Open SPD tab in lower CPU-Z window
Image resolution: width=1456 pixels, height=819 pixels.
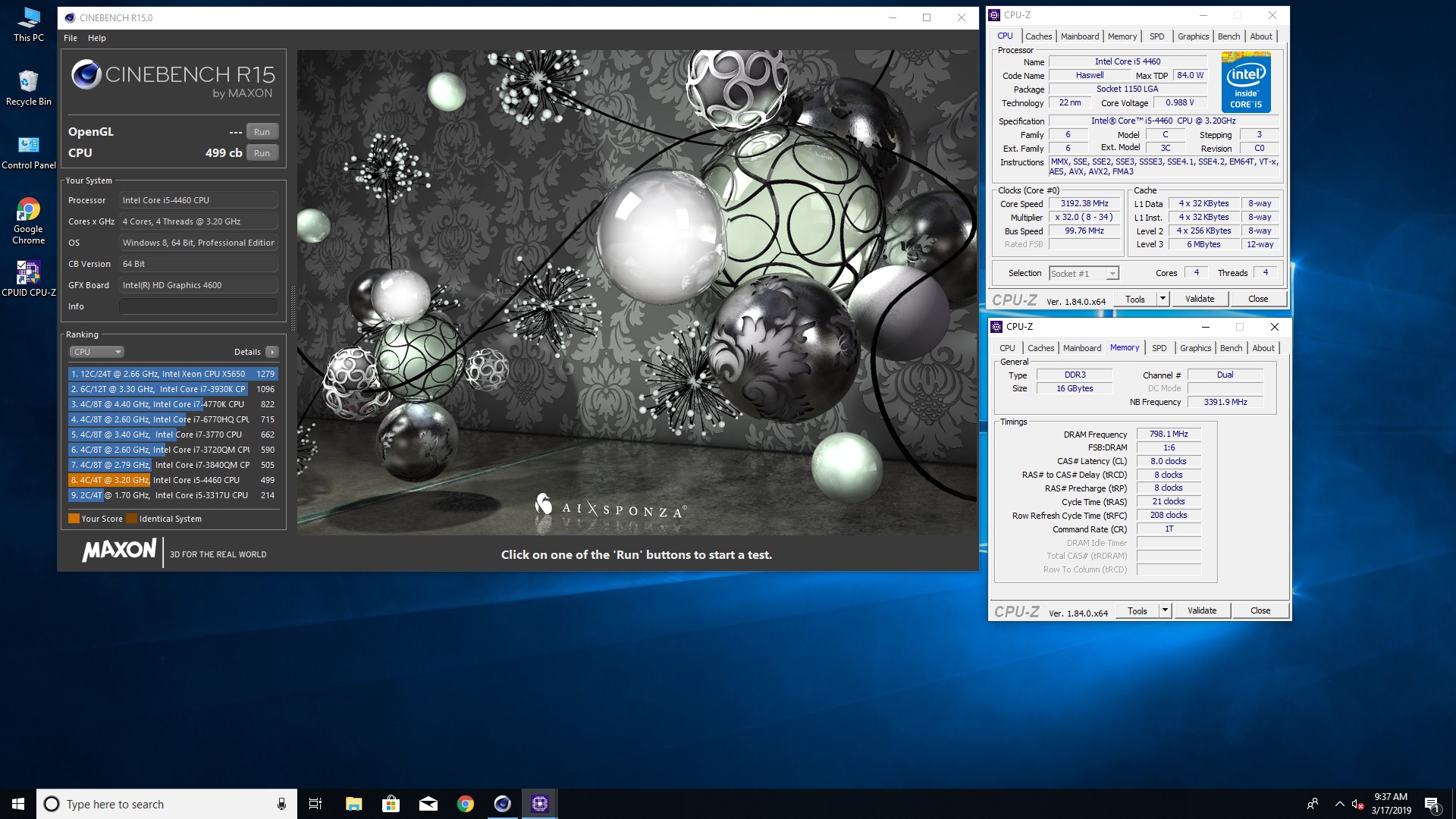pos(1159,348)
